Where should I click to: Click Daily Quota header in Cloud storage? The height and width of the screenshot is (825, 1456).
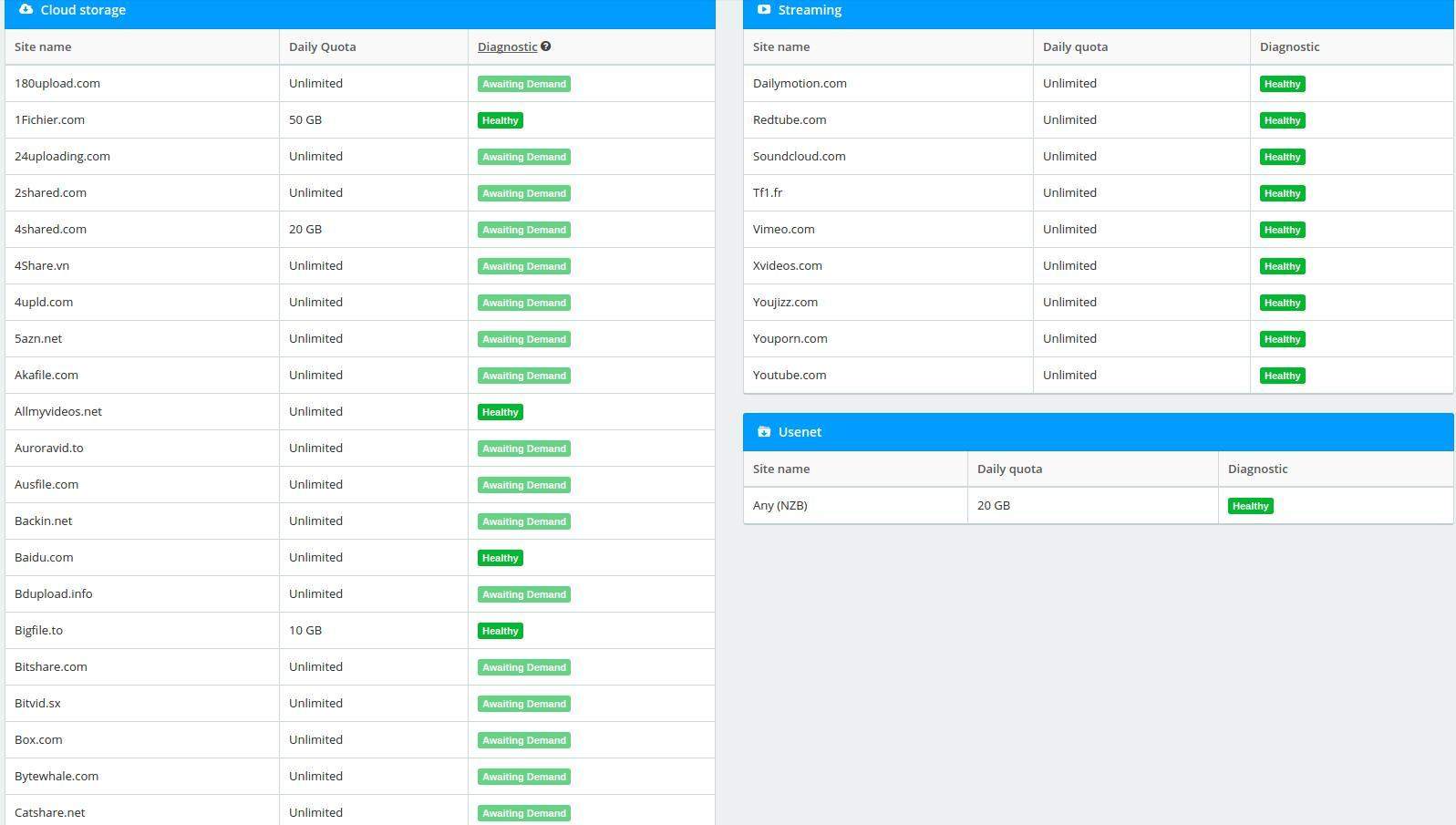tap(323, 46)
